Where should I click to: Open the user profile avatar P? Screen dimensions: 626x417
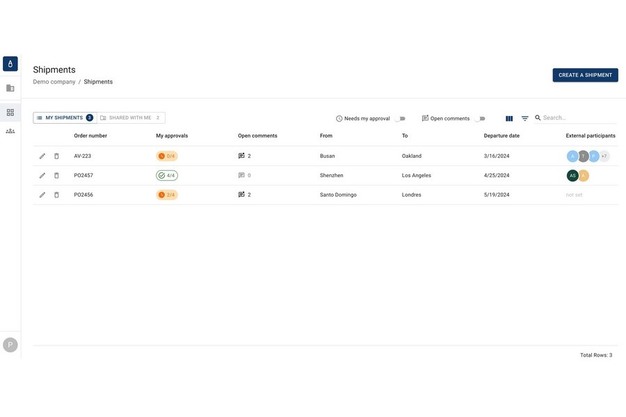[x=10, y=345]
